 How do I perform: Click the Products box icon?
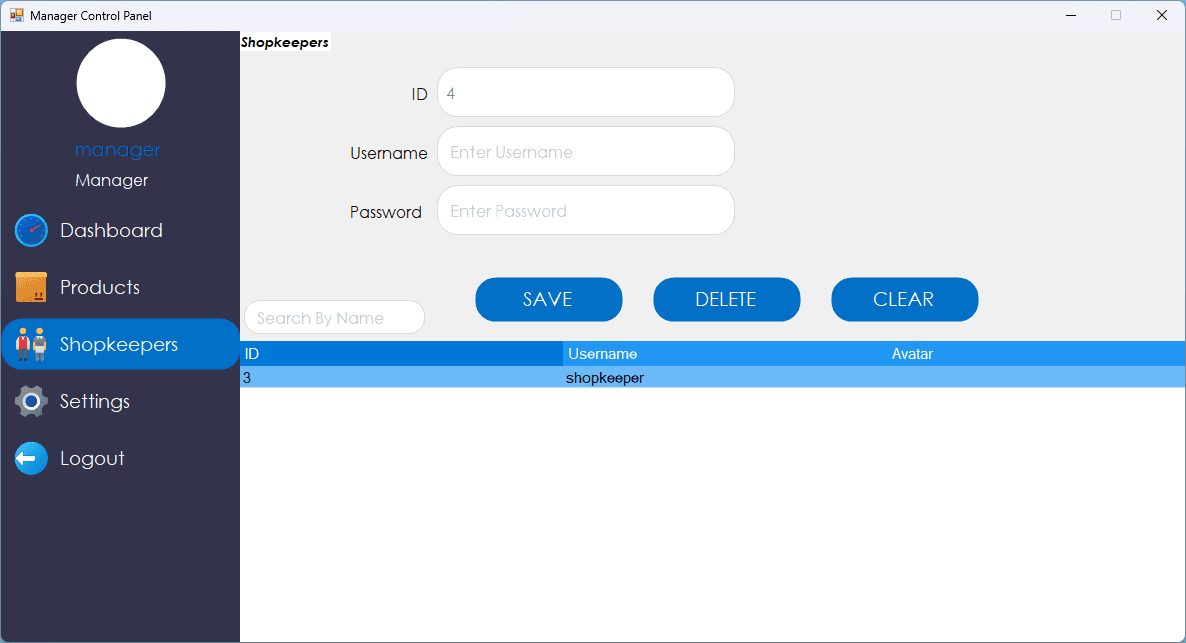(x=31, y=287)
